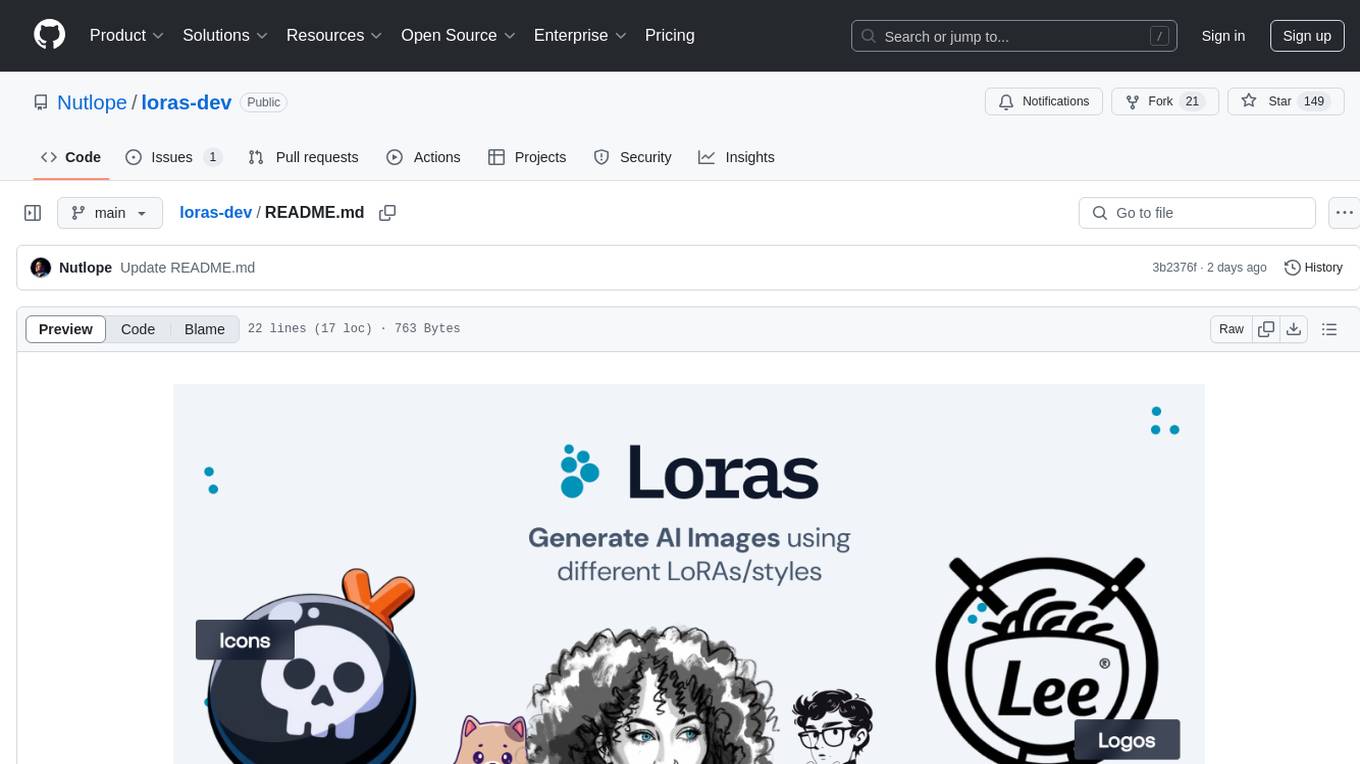The height and width of the screenshot is (764, 1360).
Task: Switch to the Projects tab
Action: tap(527, 157)
